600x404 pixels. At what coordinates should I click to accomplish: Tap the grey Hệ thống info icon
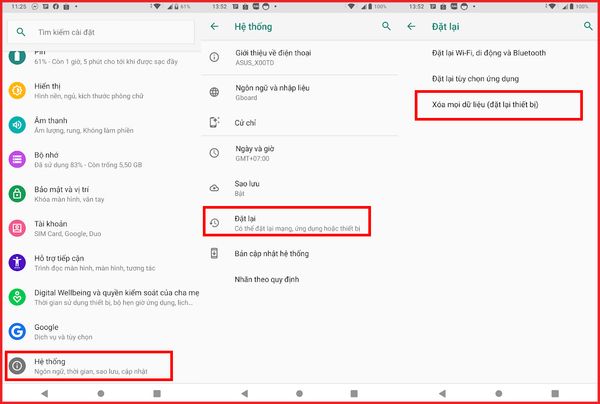(17, 366)
